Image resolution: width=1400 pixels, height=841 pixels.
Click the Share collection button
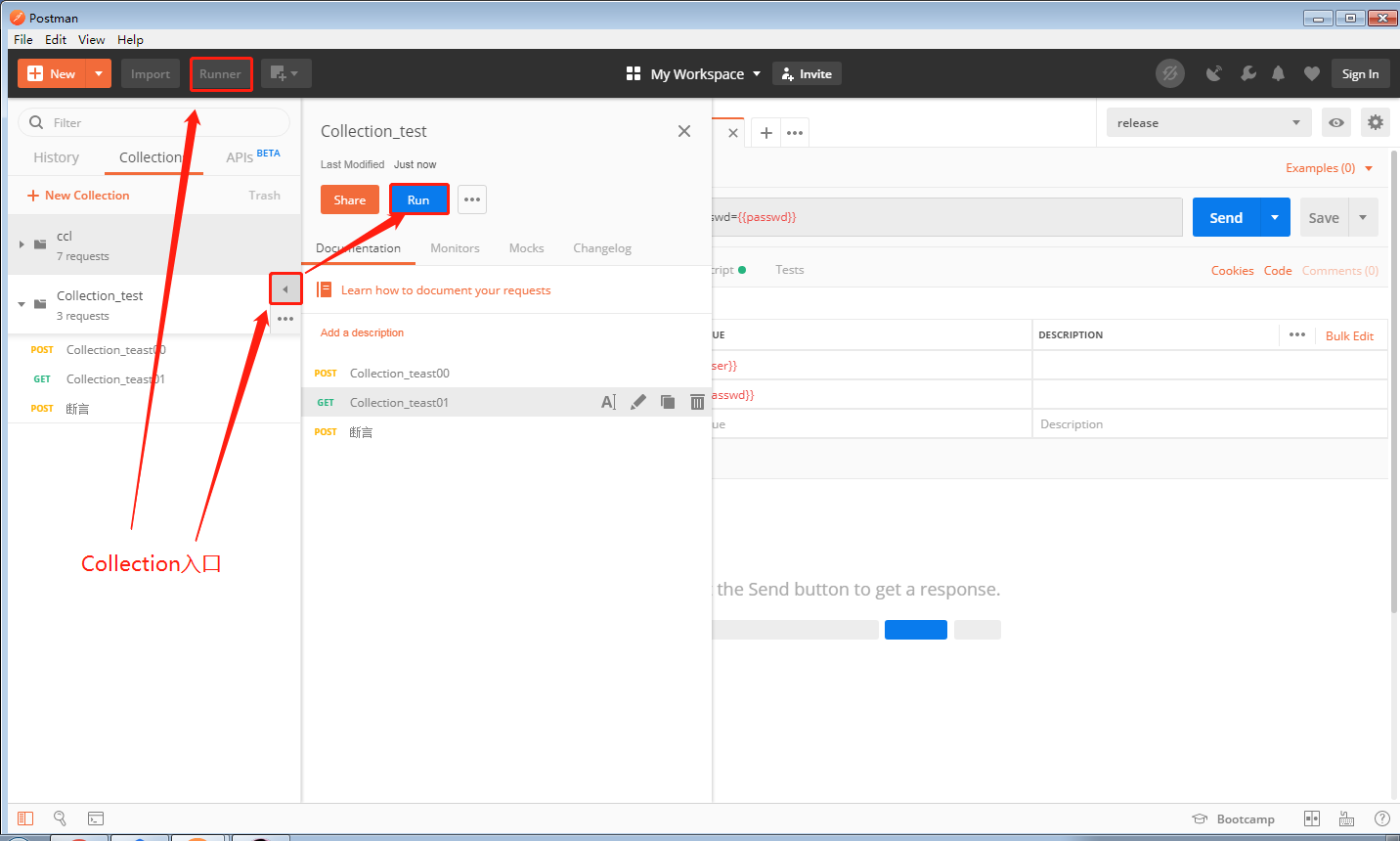coord(350,199)
